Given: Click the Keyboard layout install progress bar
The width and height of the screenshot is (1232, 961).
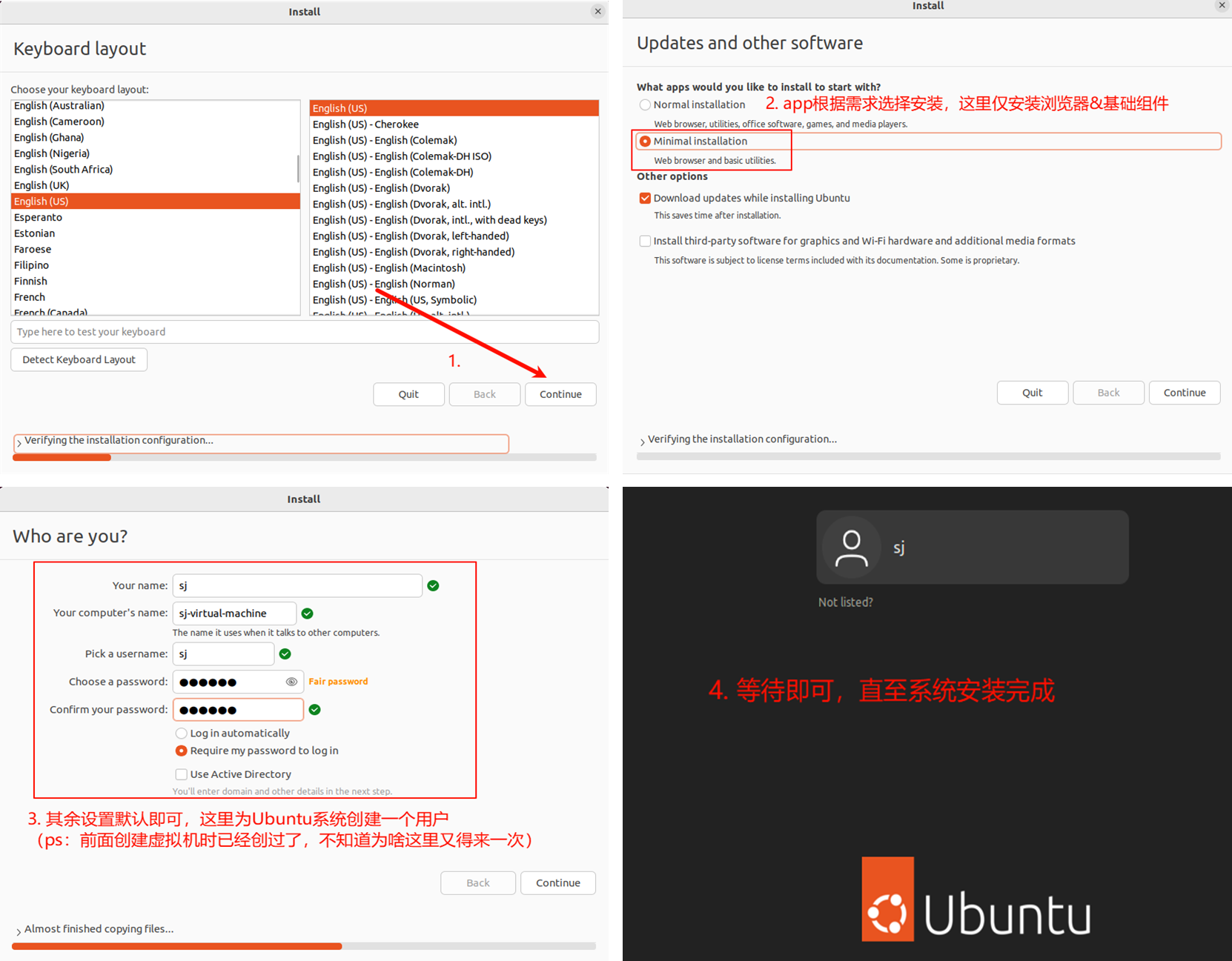Looking at the screenshot, I should (305, 457).
